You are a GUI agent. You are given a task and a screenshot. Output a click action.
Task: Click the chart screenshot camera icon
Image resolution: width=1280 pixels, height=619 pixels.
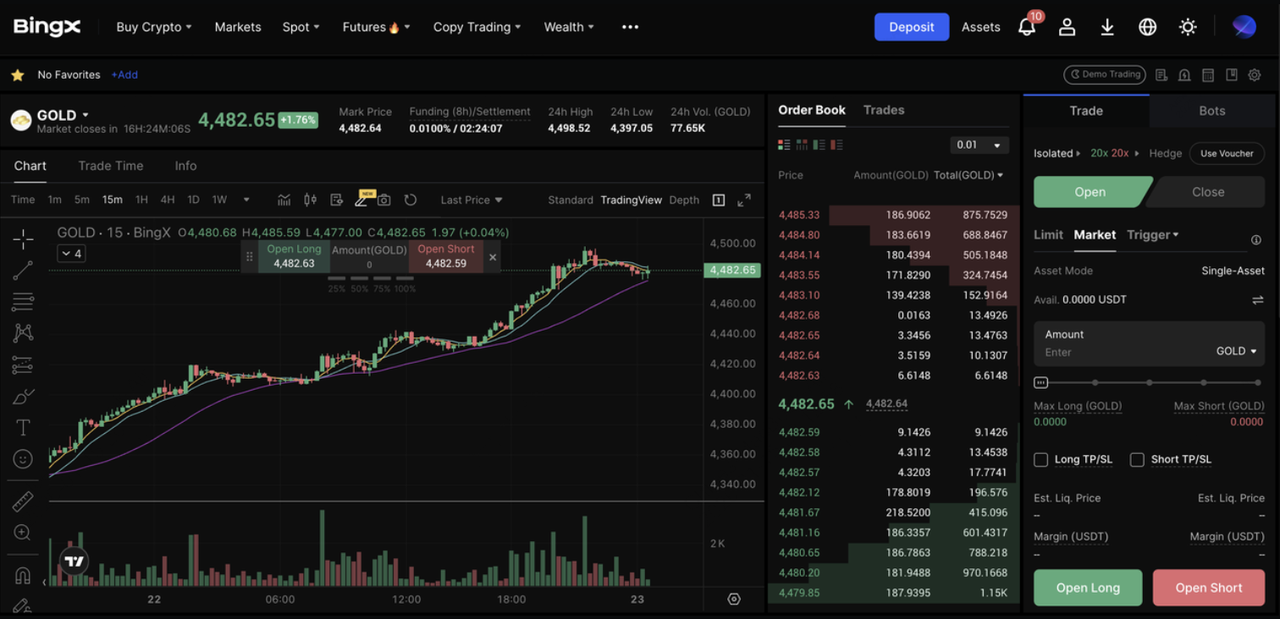coord(384,200)
